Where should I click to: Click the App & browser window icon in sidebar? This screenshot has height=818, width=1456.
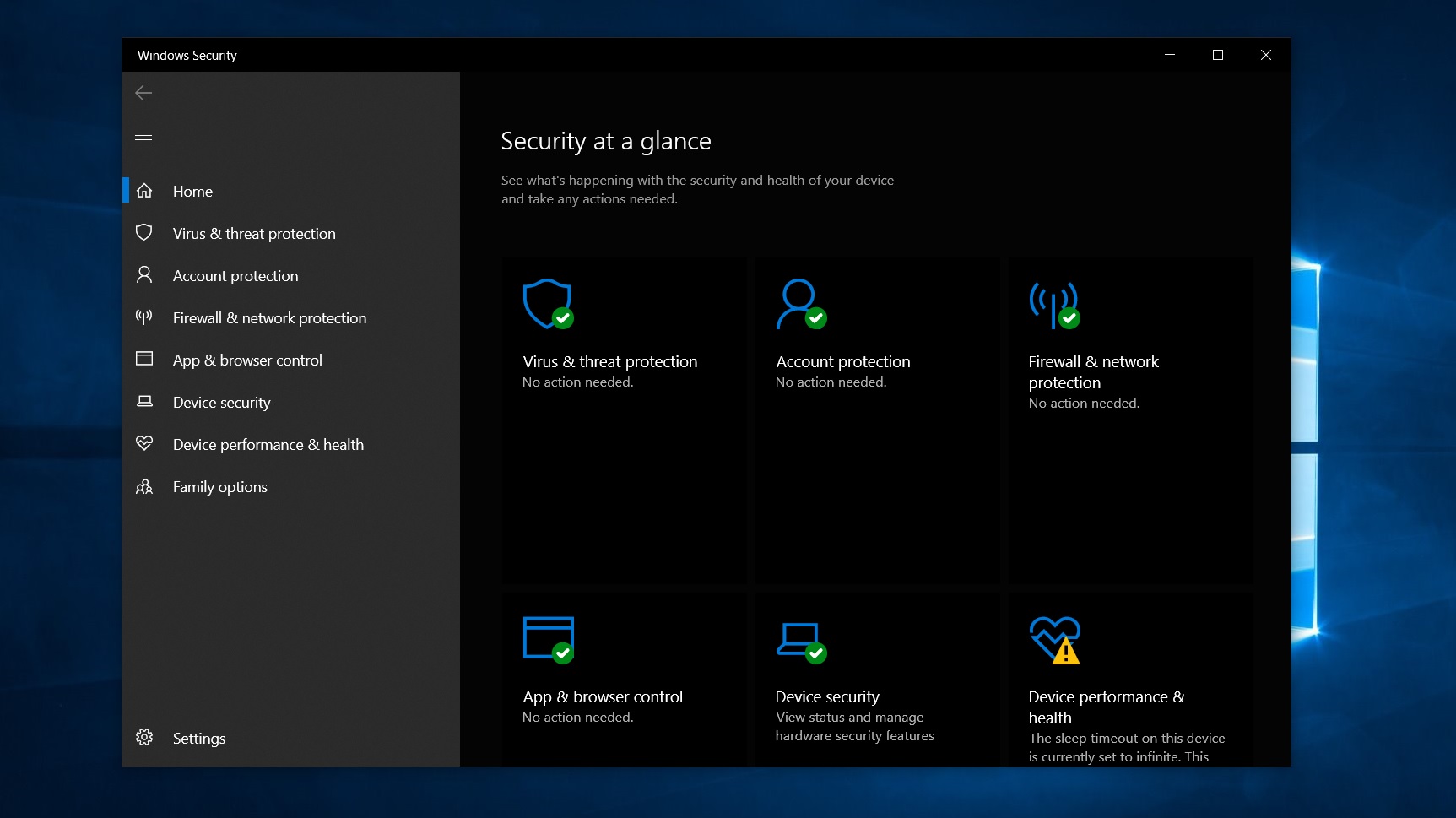[144, 359]
